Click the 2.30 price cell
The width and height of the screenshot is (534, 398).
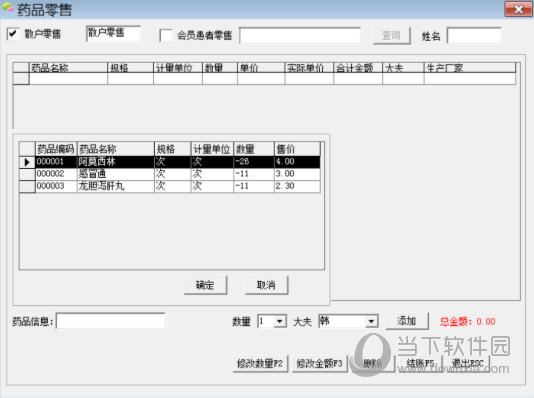(297, 186)
